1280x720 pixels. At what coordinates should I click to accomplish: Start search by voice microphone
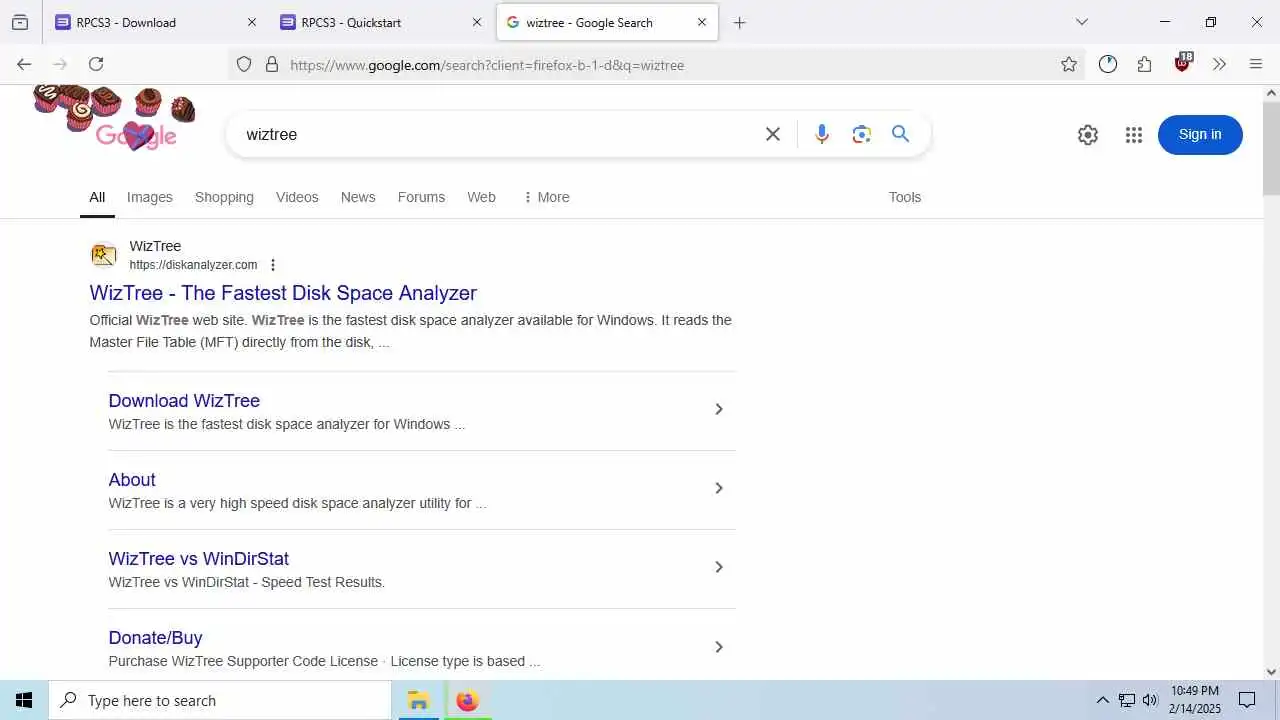tap(822, 134)
